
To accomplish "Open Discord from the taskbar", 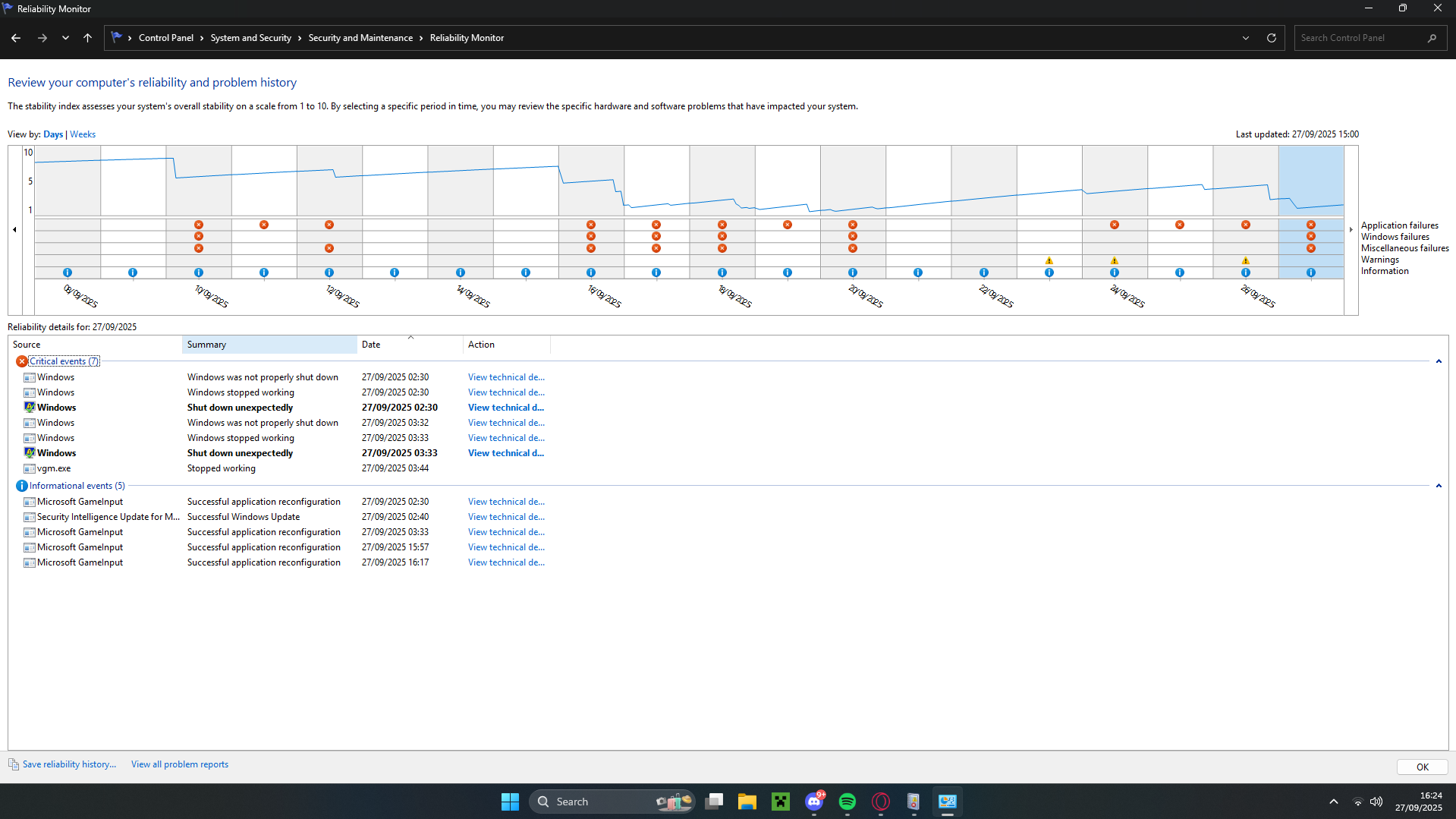I will 814,802.
